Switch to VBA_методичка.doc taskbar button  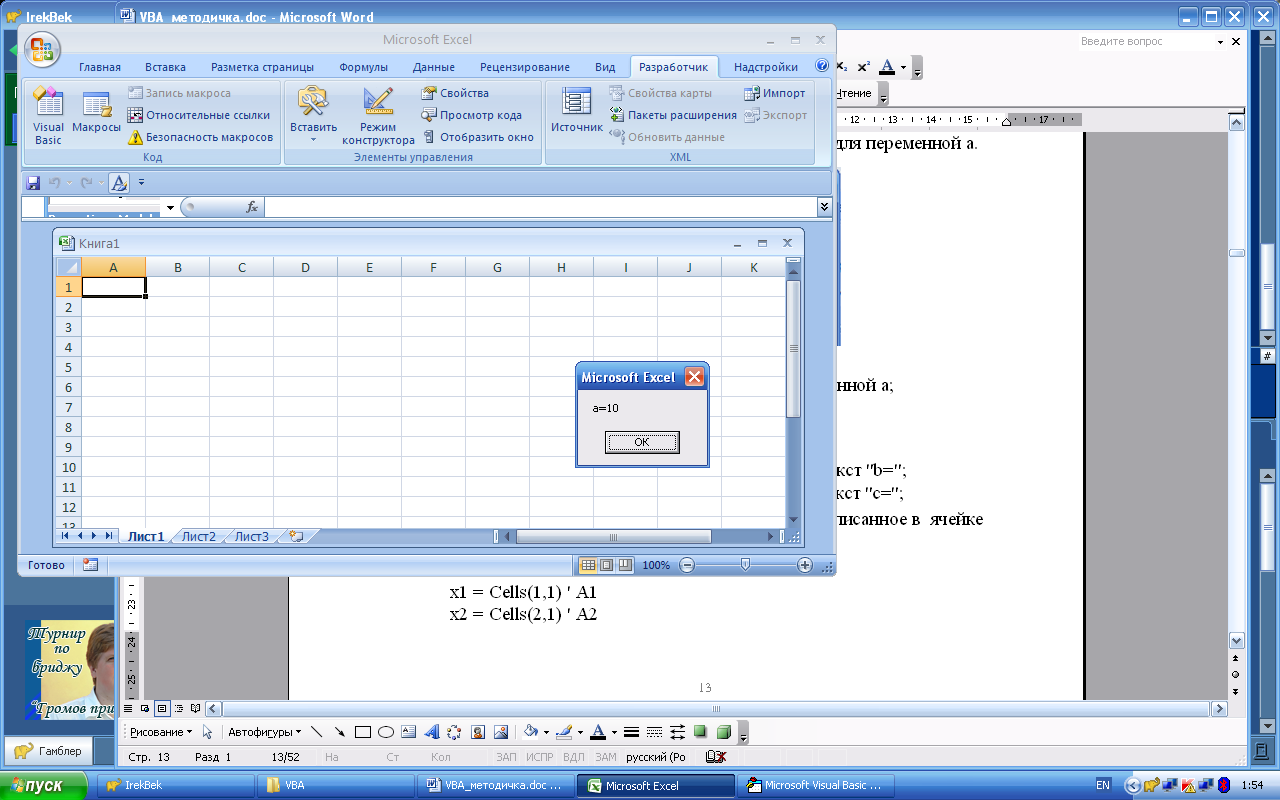(x=496, y=786)
